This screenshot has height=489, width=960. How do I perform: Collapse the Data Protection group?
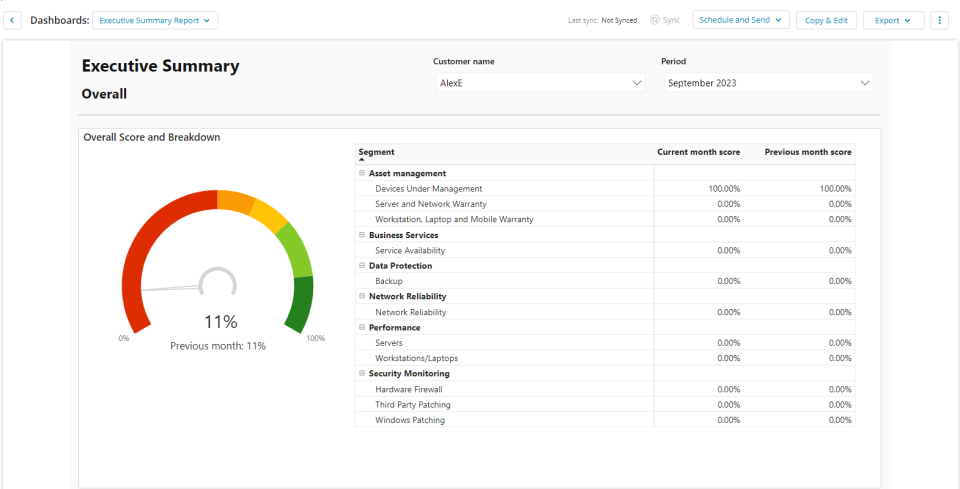pos(362,266)
